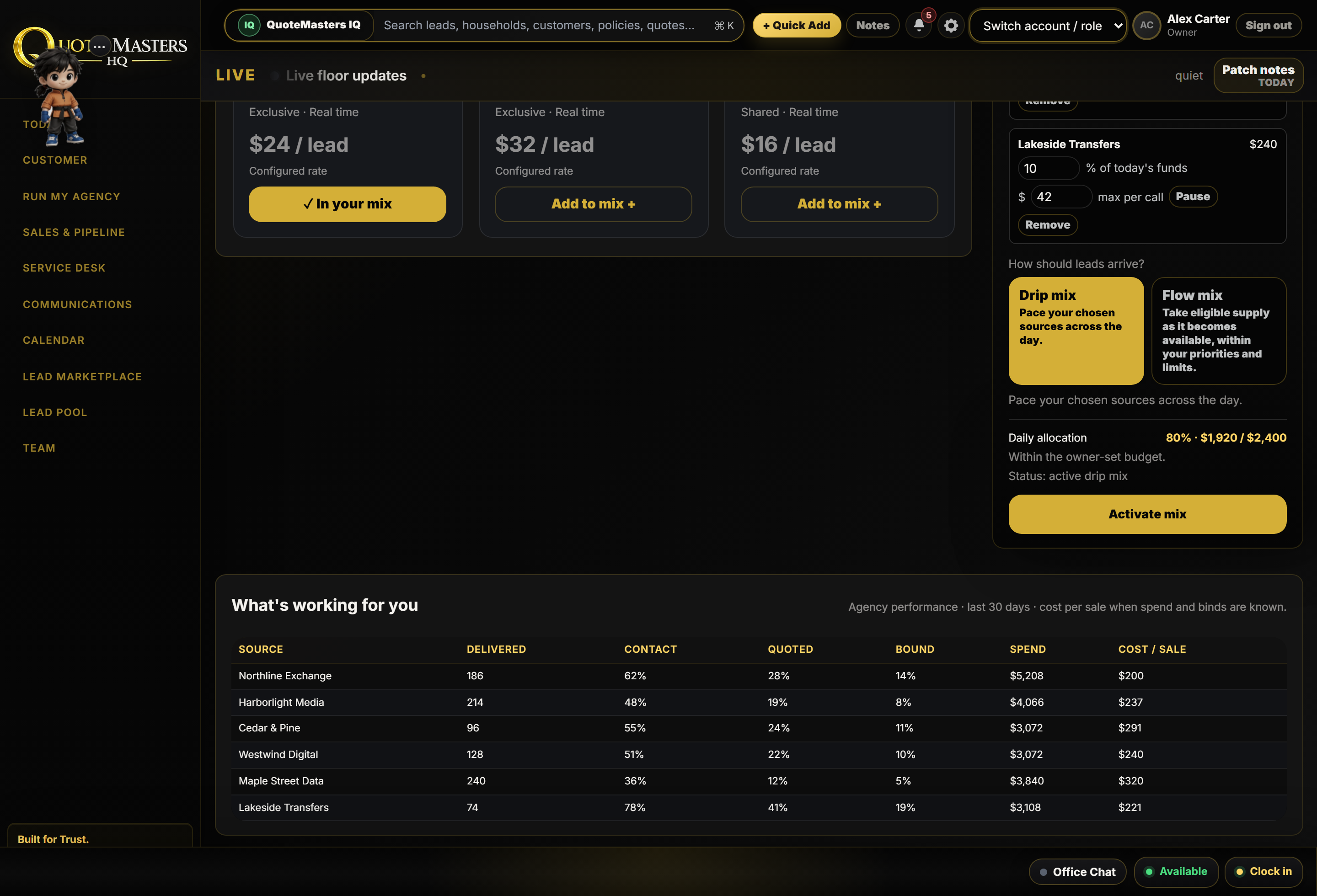
Task: Click the Quick Add button
Action: (796, 26)
